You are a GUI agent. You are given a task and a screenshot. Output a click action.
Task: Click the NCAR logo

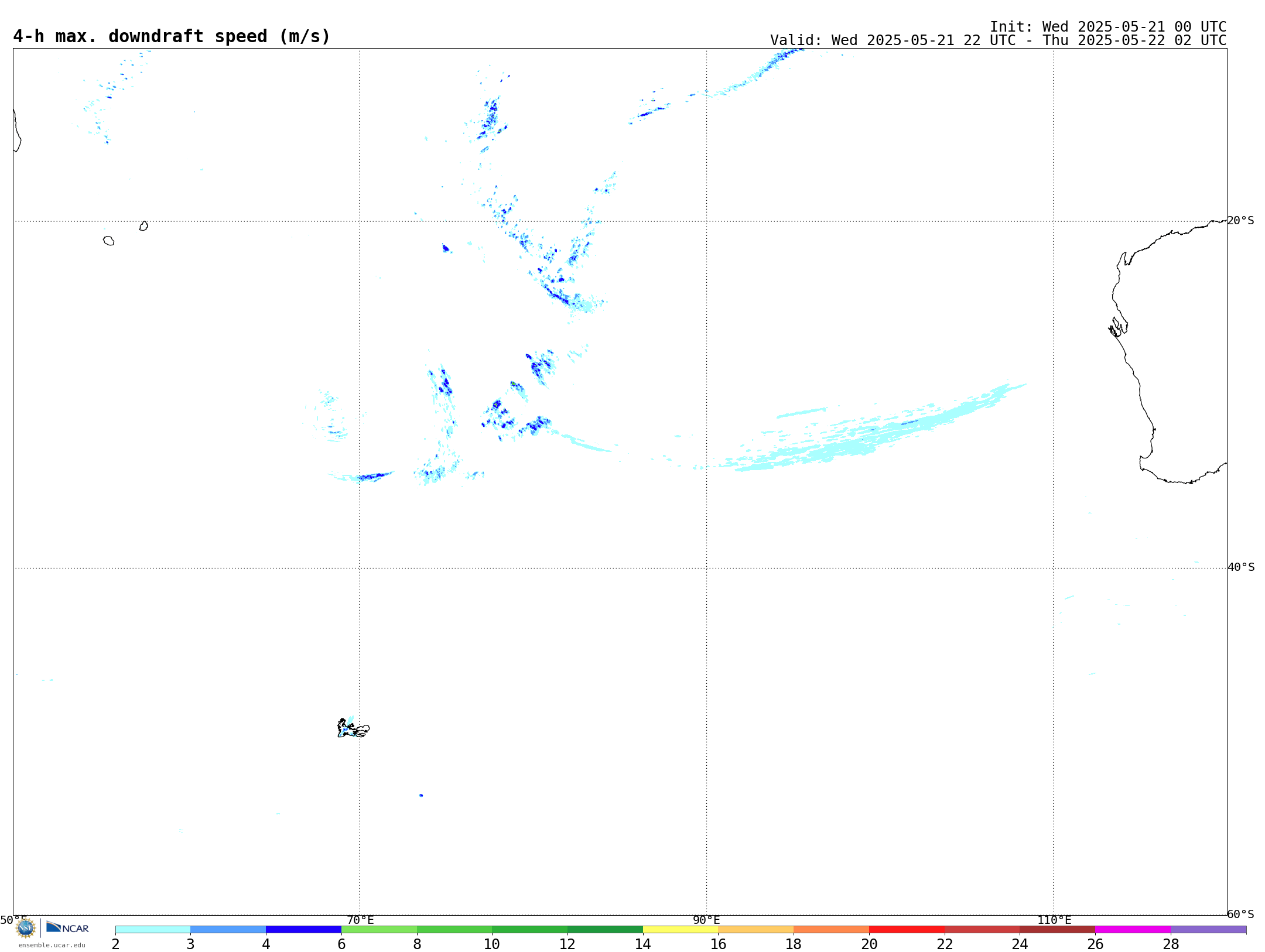(x=67, y=927)
